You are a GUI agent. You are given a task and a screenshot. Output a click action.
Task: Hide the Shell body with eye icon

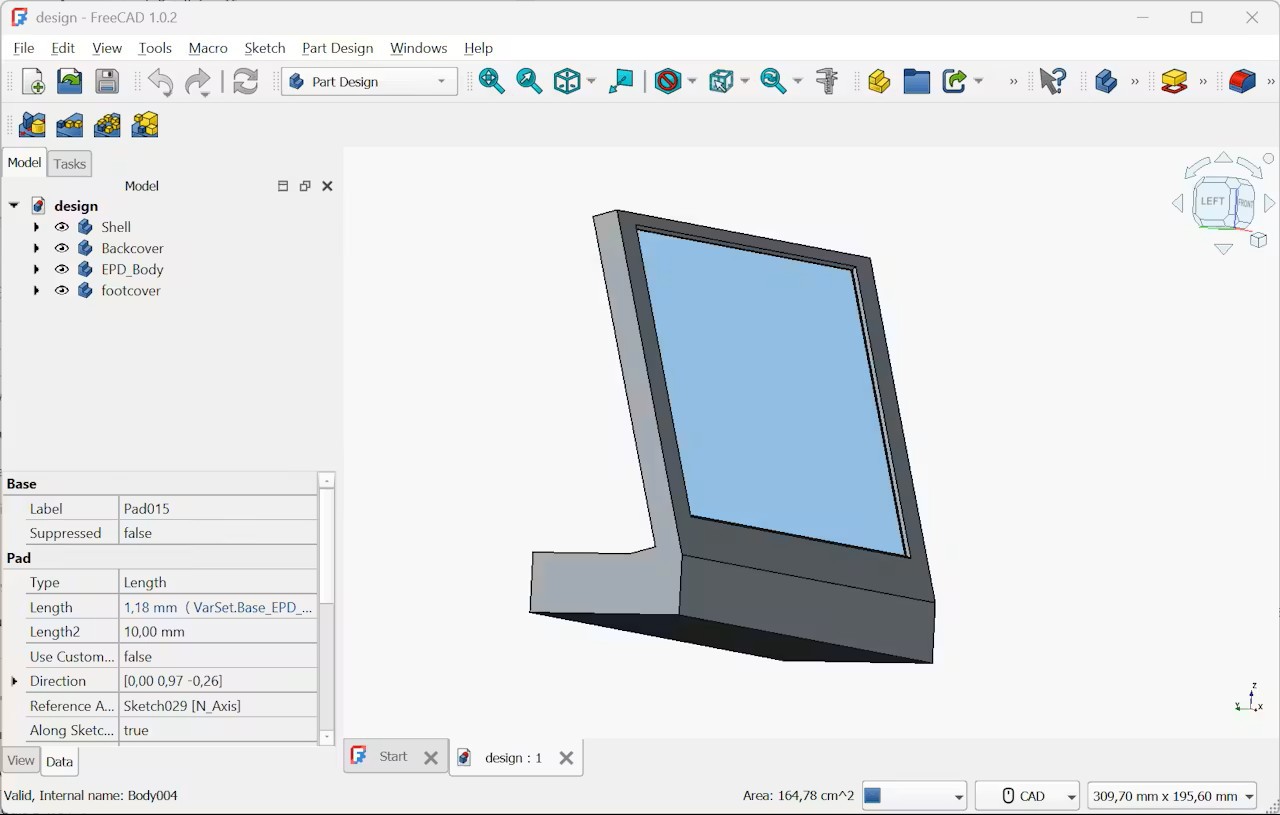point(62,227)
